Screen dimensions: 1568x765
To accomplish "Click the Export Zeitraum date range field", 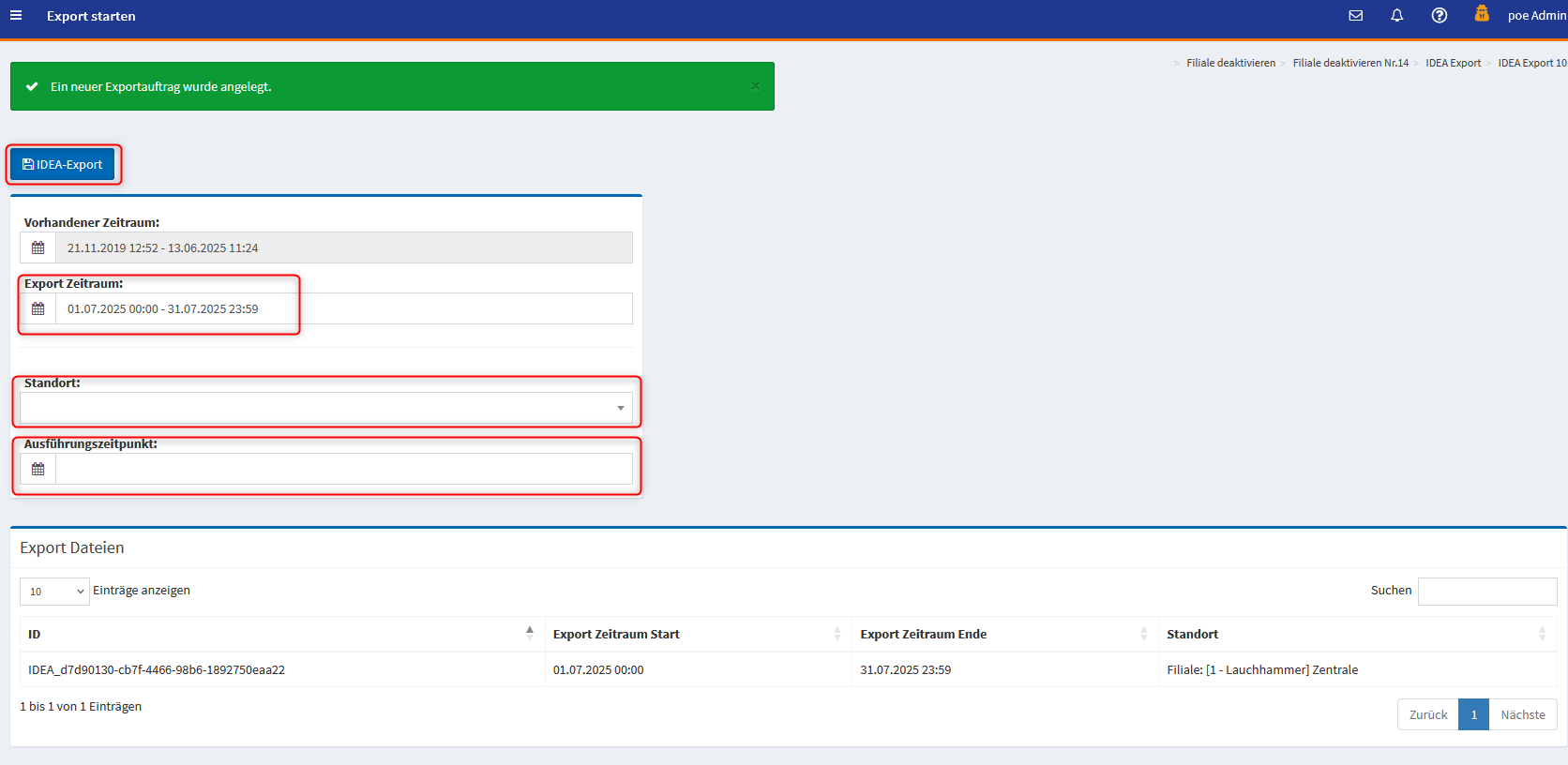I will (x=343, y=309).
